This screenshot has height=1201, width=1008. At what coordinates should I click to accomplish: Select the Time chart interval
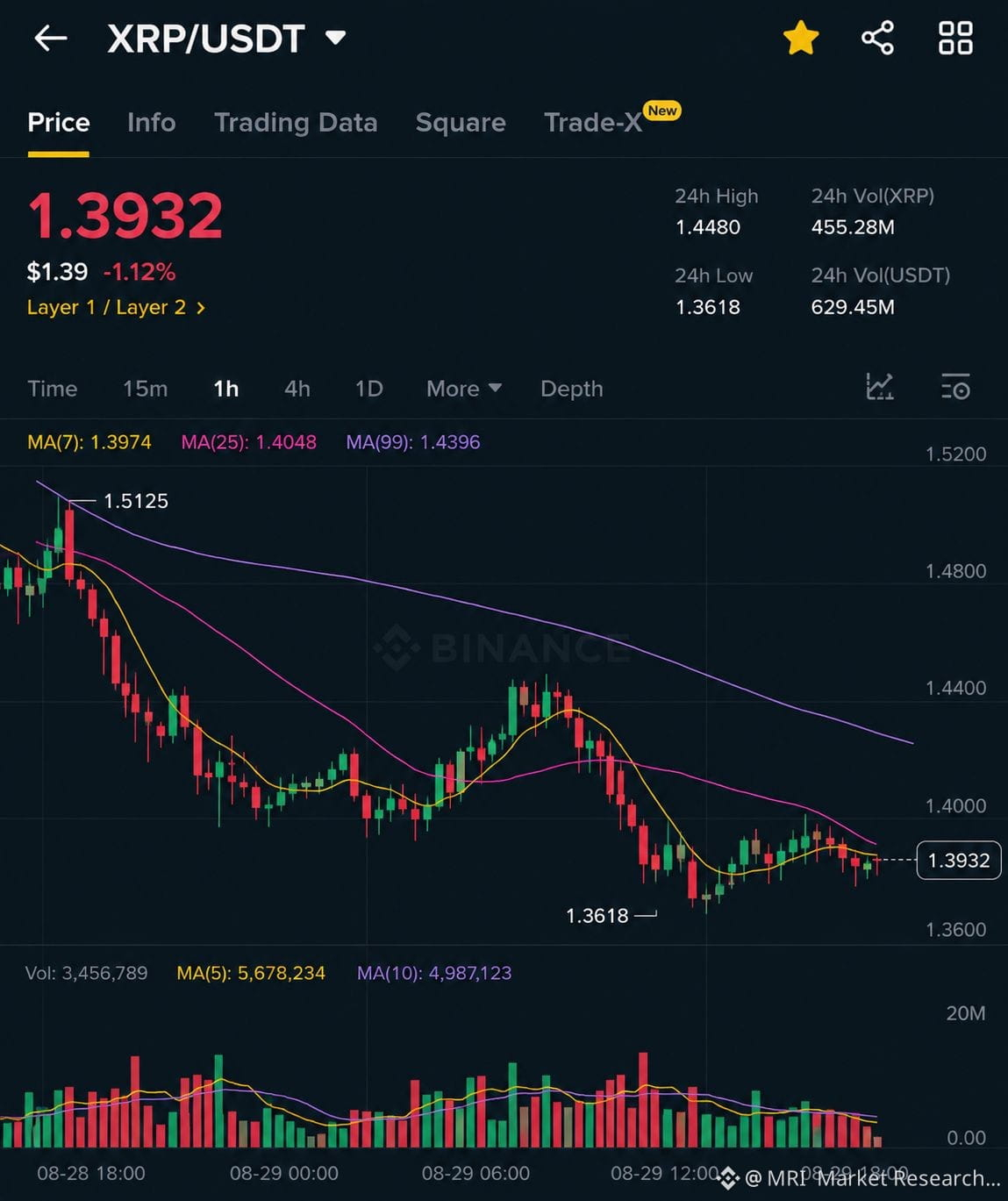[x=53, y=389]
